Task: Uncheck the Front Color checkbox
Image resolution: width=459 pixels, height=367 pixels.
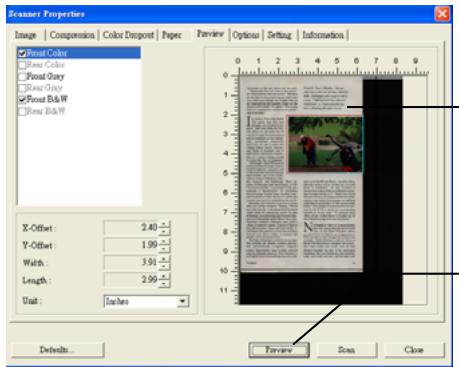Action: (22, 53)
